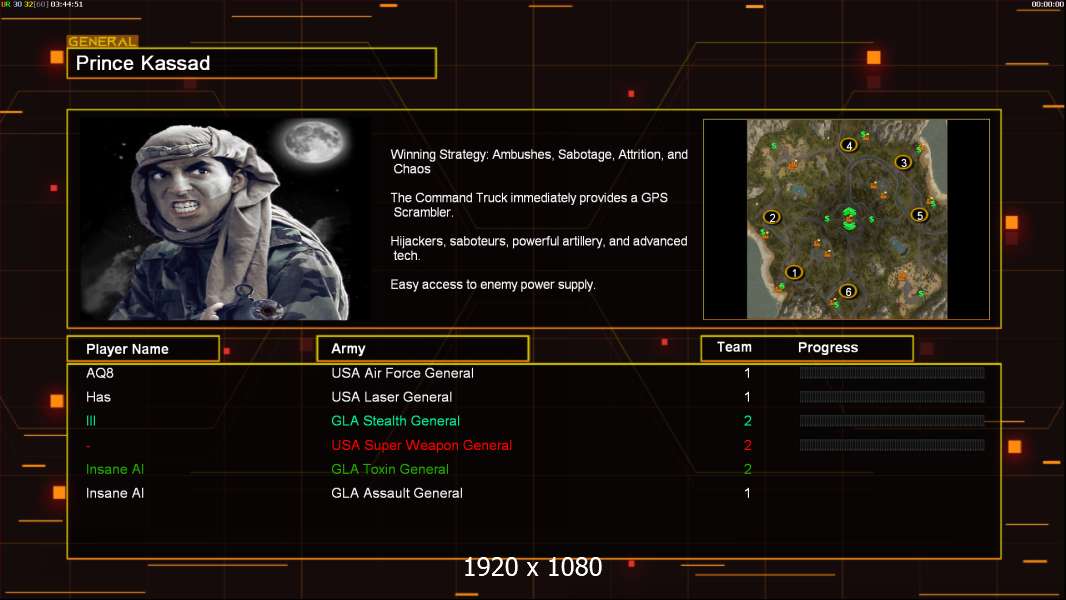Click team number for GLA Assault General

tap(747, 493)
